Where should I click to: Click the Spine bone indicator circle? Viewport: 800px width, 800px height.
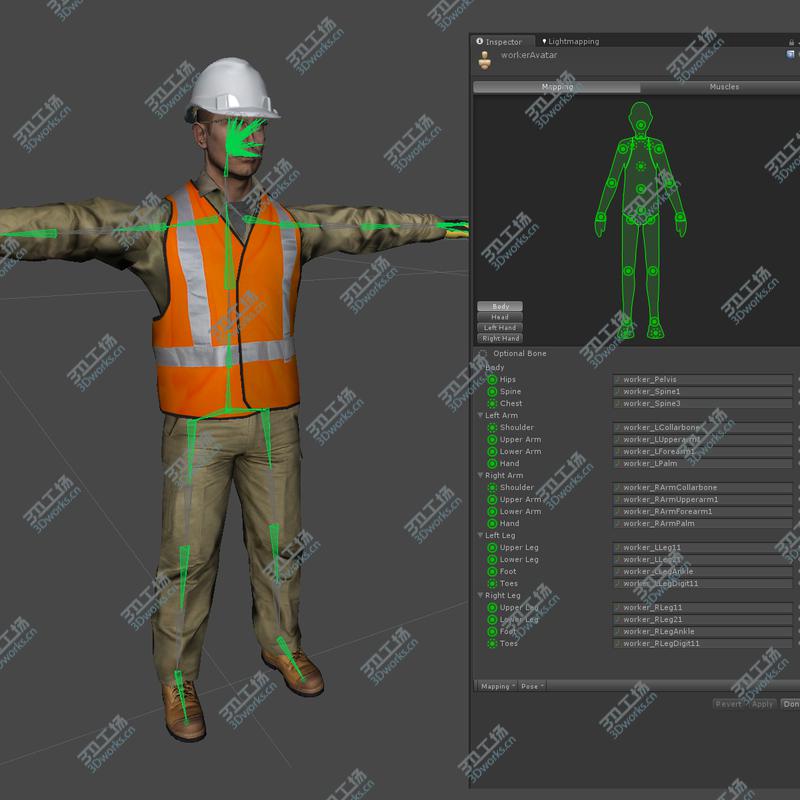pos(492,391)
